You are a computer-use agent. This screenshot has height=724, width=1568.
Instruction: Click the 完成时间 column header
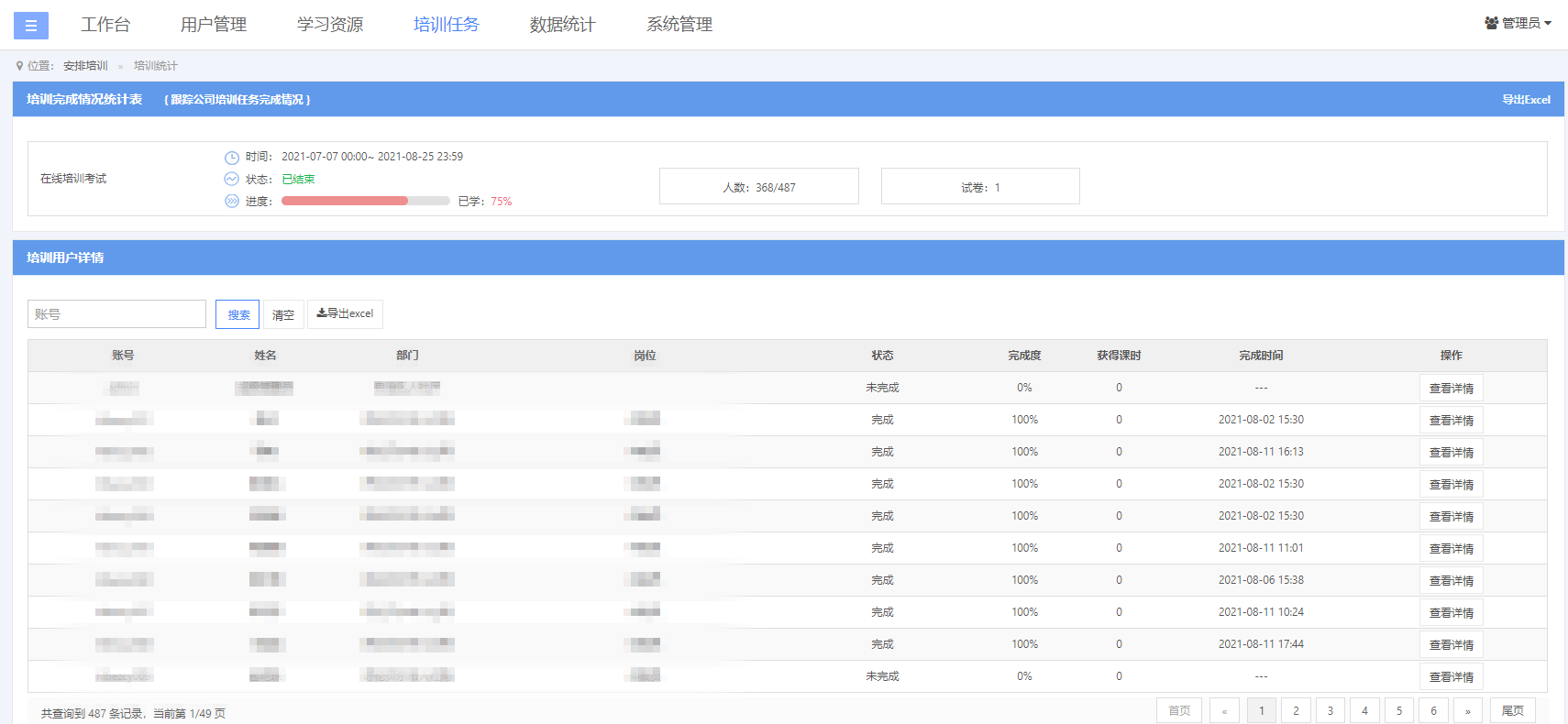(x=1261, y=356)
